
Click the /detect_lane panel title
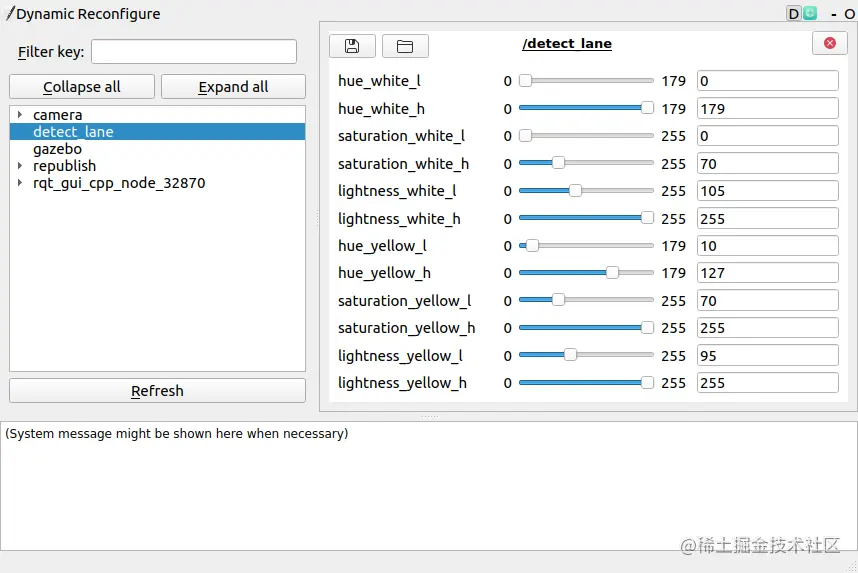[567, 44]
